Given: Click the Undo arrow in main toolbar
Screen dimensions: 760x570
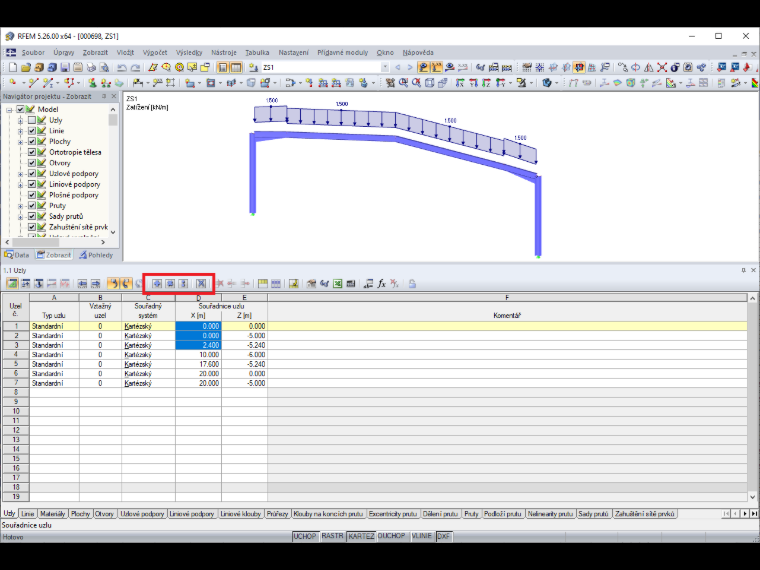Looking at the screenshot, I should pos(122,67).
